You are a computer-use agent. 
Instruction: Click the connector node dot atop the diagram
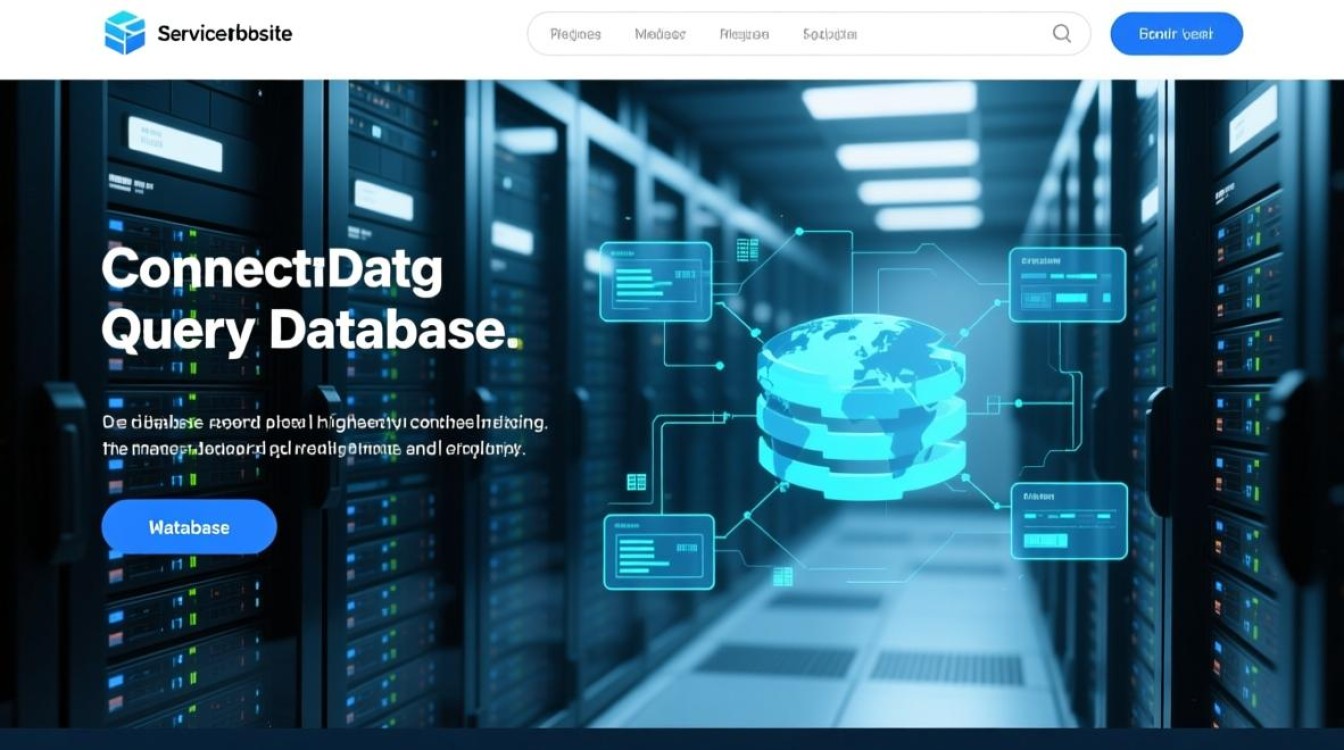pyautogui.click(x=799, y=231)
